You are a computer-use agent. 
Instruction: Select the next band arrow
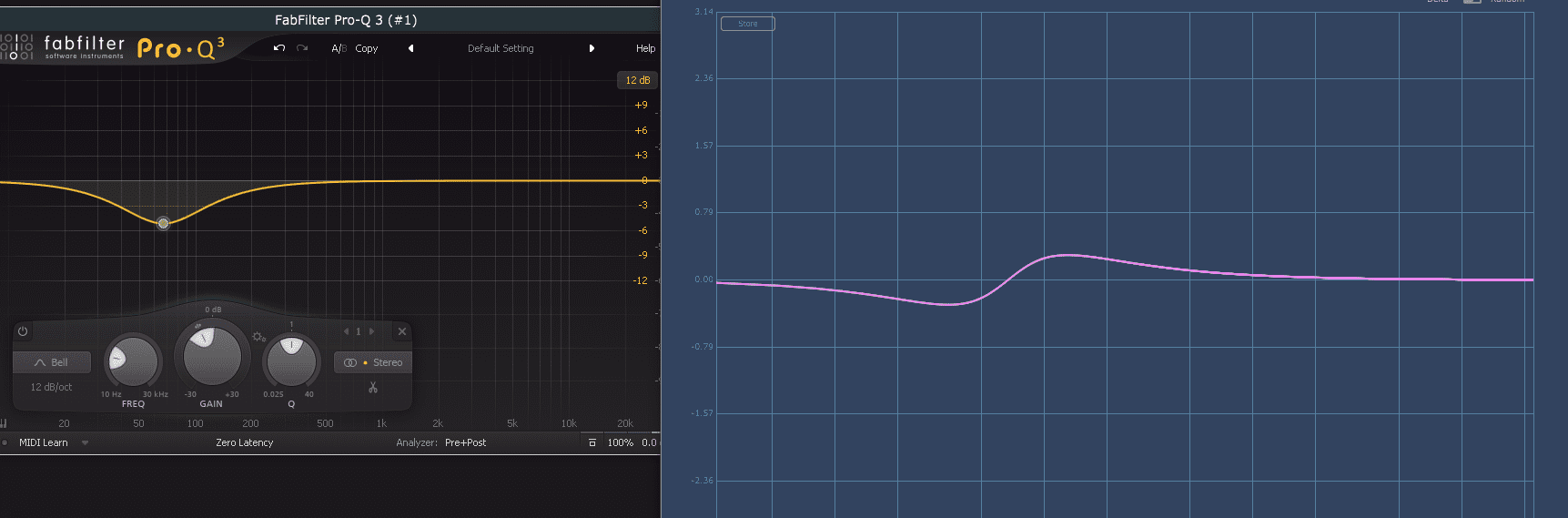[371, 331]
